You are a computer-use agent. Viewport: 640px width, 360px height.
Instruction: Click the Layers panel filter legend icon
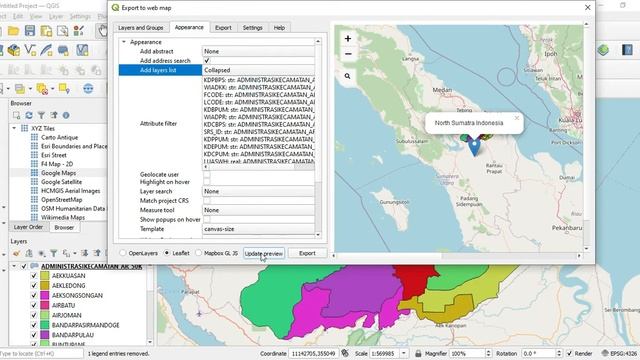point(53,253)
